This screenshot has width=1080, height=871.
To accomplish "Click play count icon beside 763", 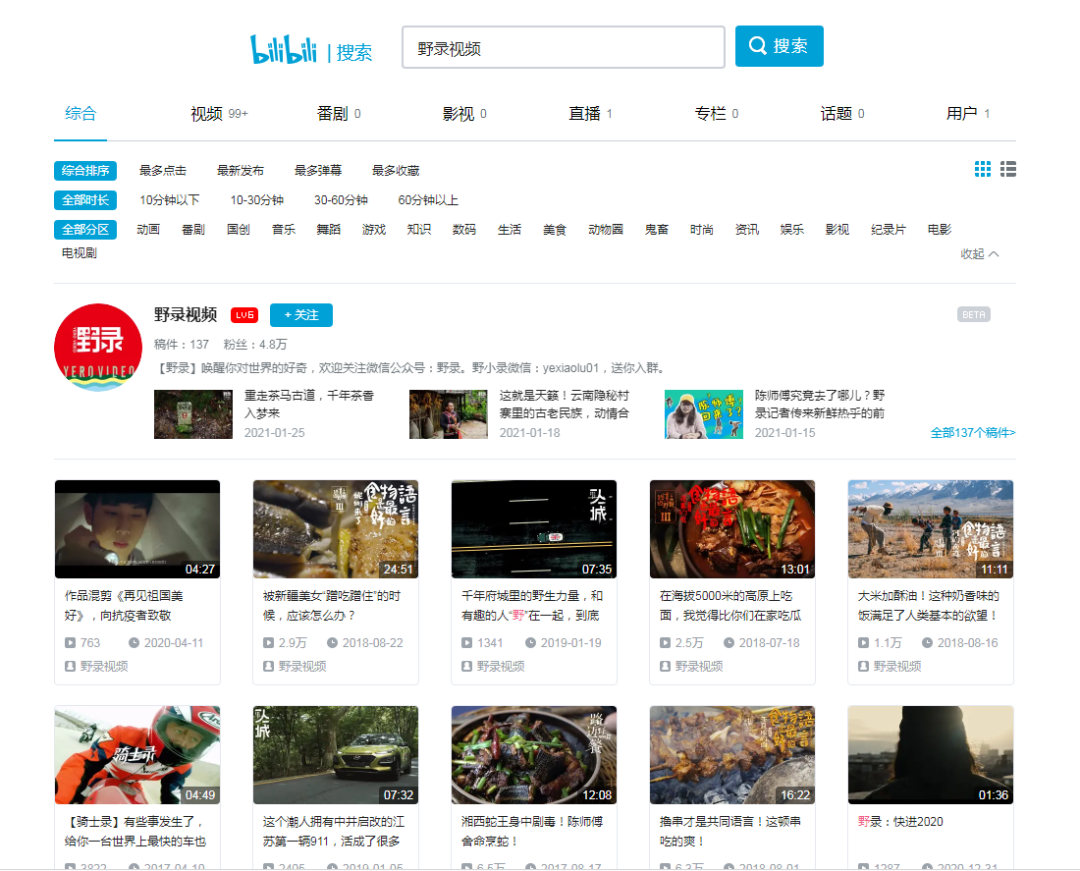I will [70, 642].
